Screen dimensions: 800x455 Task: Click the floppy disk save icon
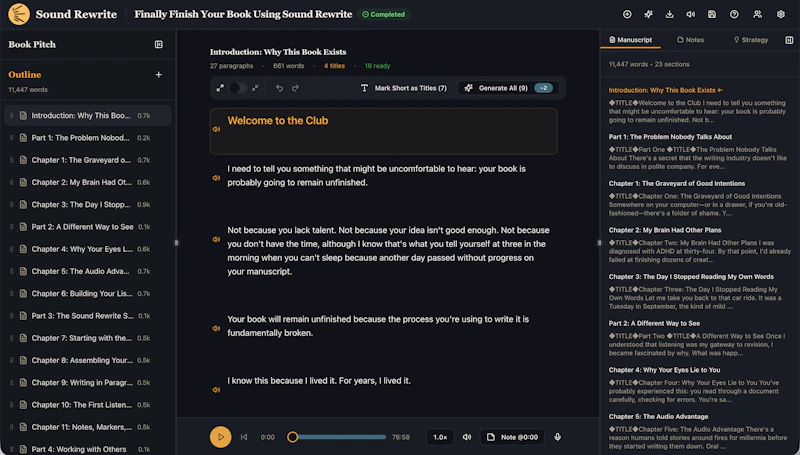712,14
